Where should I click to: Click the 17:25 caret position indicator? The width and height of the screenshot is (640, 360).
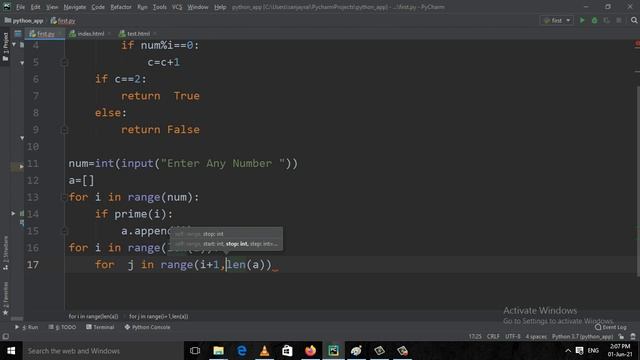tap(475, 337)
